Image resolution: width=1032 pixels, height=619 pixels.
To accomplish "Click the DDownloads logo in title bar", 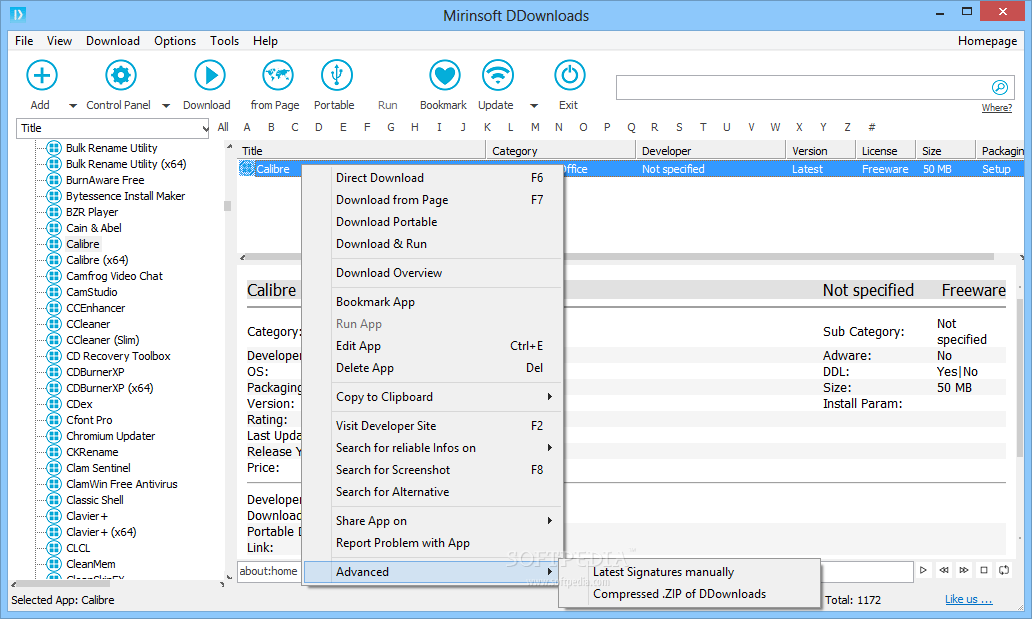I will 18,14.
